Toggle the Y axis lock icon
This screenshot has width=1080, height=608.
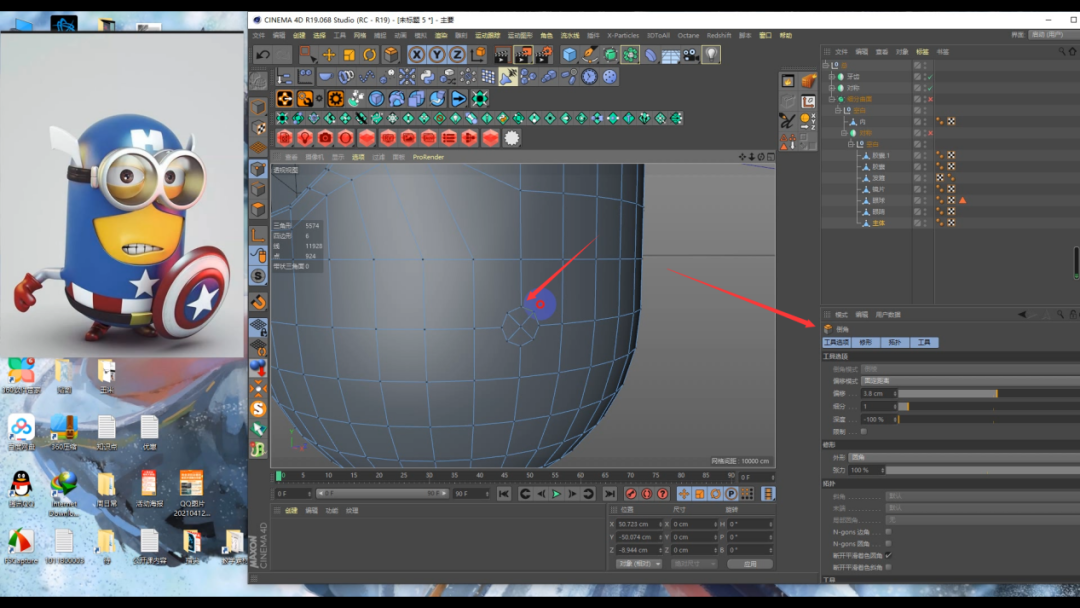[x=437, y=54]
